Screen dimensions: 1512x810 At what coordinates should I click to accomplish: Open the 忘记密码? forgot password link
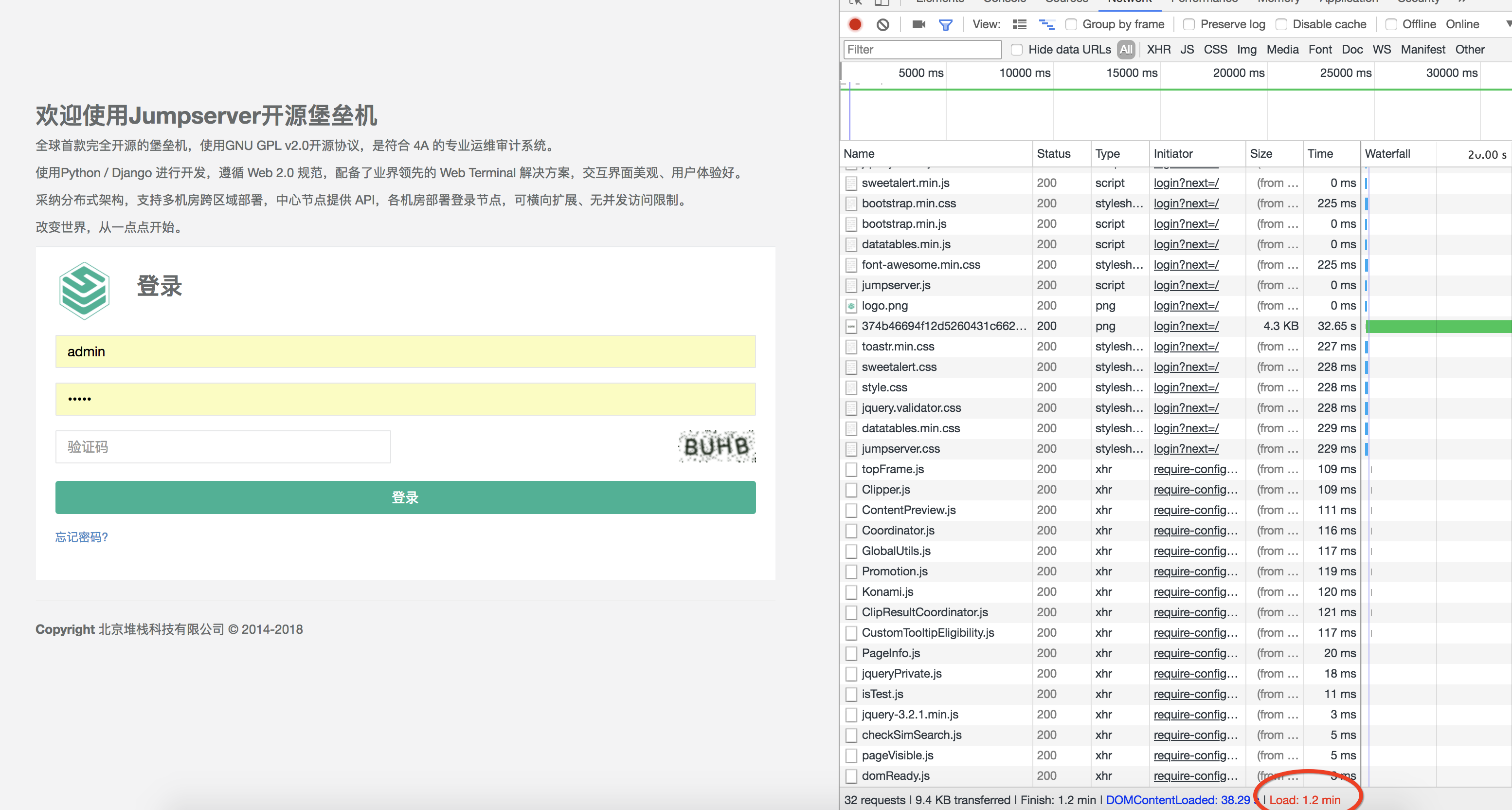tap(82, 537)
